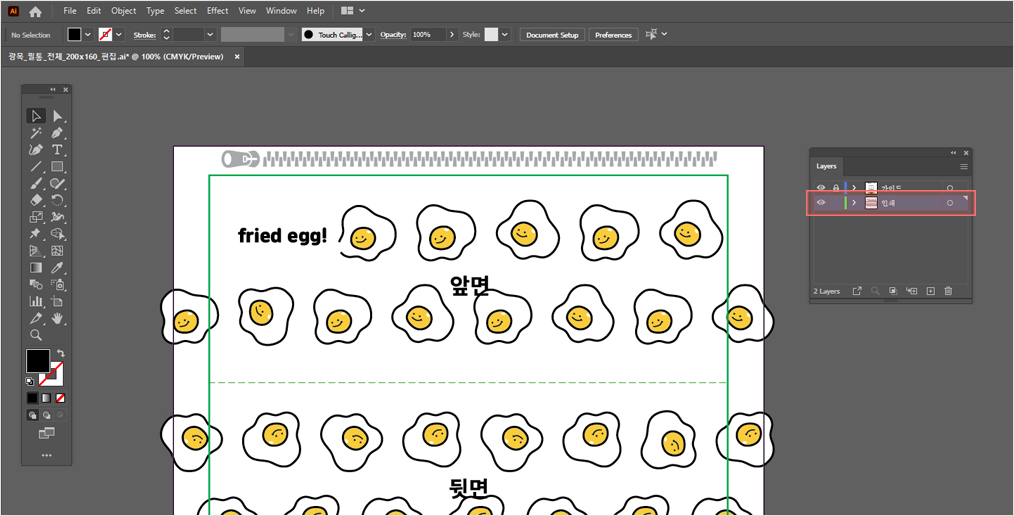The width and height of the screenshot is (1014, 516).
Task: Pick the Gradient tool
Action: click(x=36, y=268)
